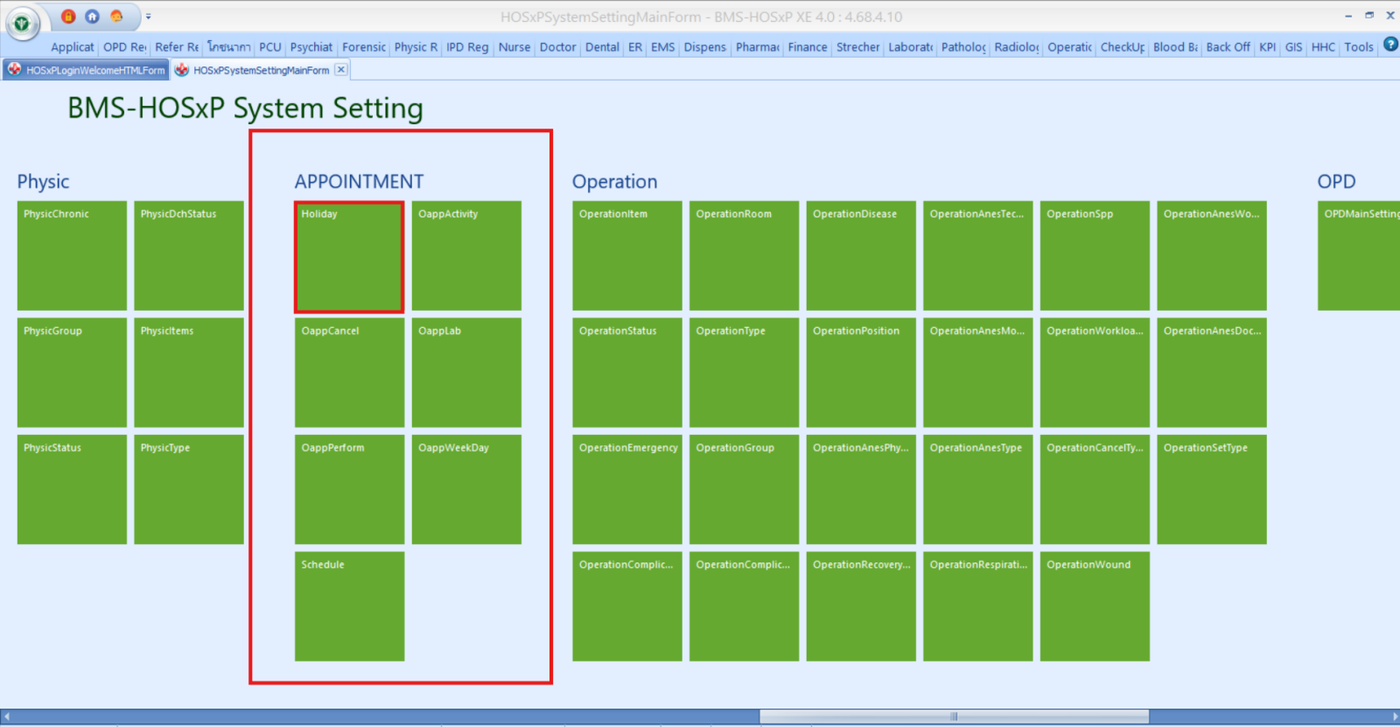
Task: Click the OperationSpp tile
Action: [x=1095, y=256]
